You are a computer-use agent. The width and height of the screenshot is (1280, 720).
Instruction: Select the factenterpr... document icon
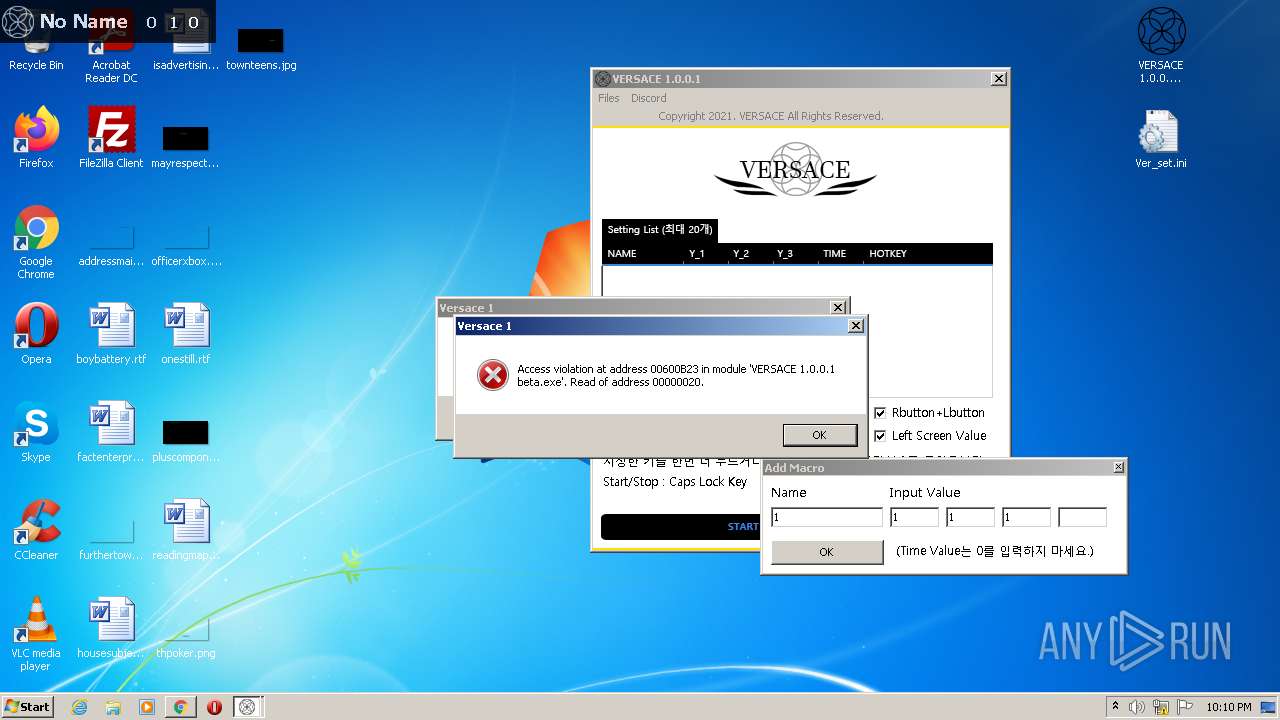[x=111, y=432]
